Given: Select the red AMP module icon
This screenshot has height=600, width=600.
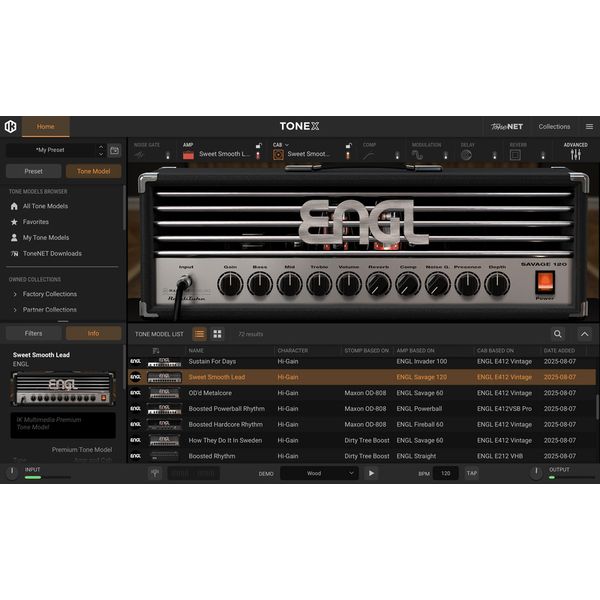Looking at the screenshot, I should click(x=188, y=155).
